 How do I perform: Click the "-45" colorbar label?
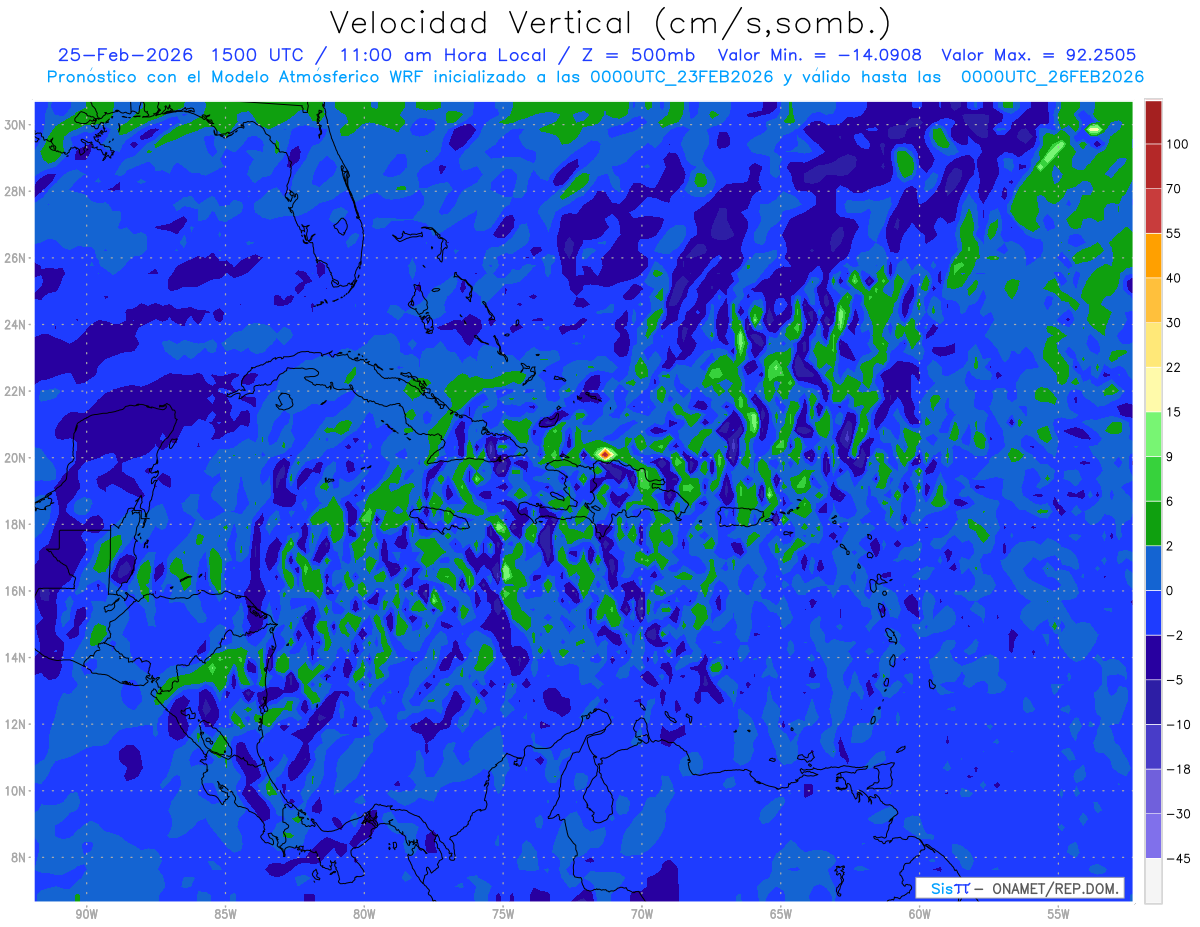1178,859
